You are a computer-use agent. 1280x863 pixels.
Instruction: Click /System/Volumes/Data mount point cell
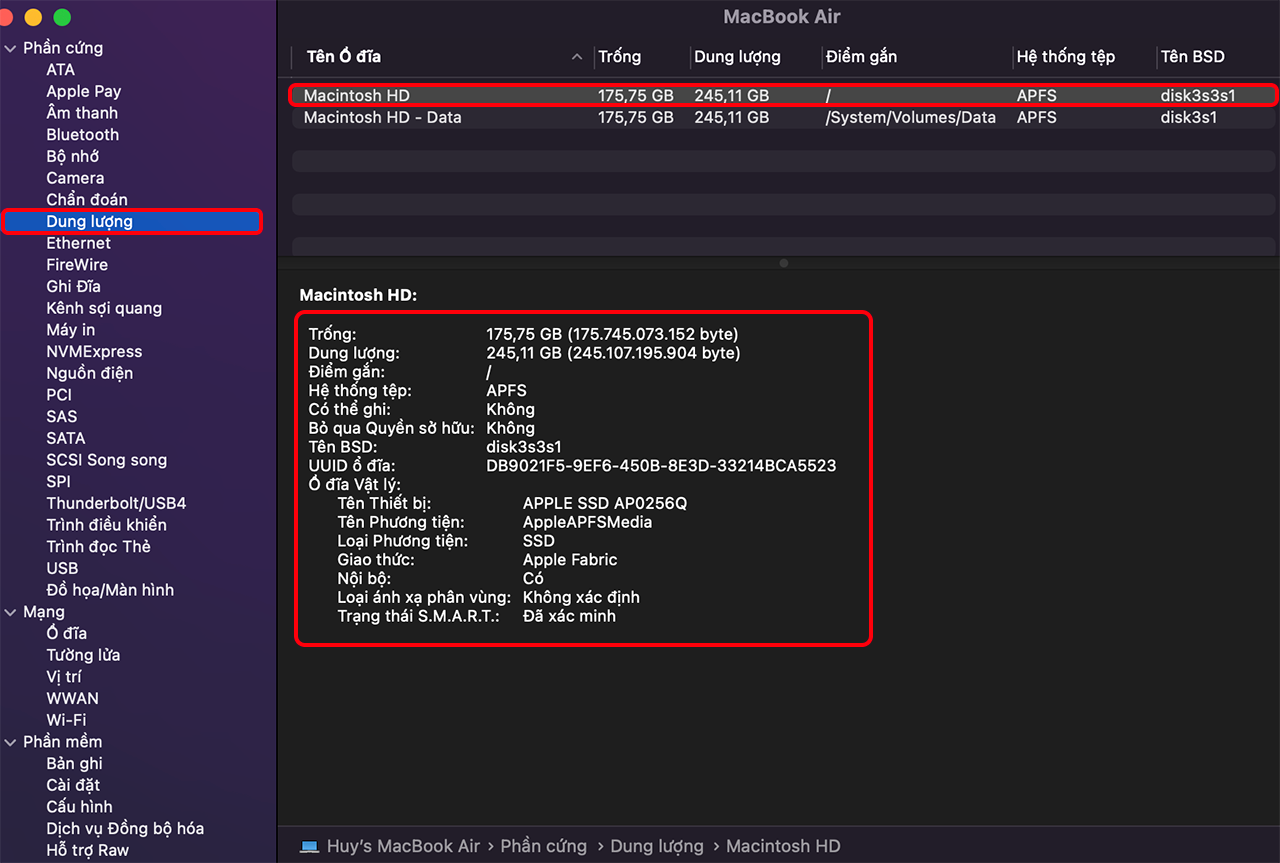(911, 118)
